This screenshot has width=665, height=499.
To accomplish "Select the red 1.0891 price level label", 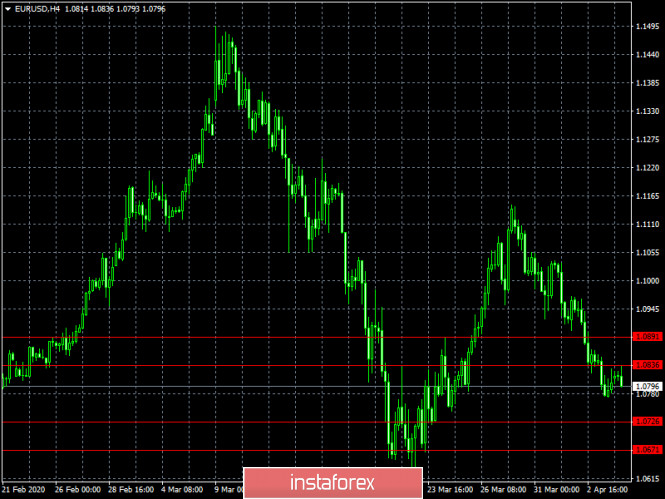I will coord(648,338).
